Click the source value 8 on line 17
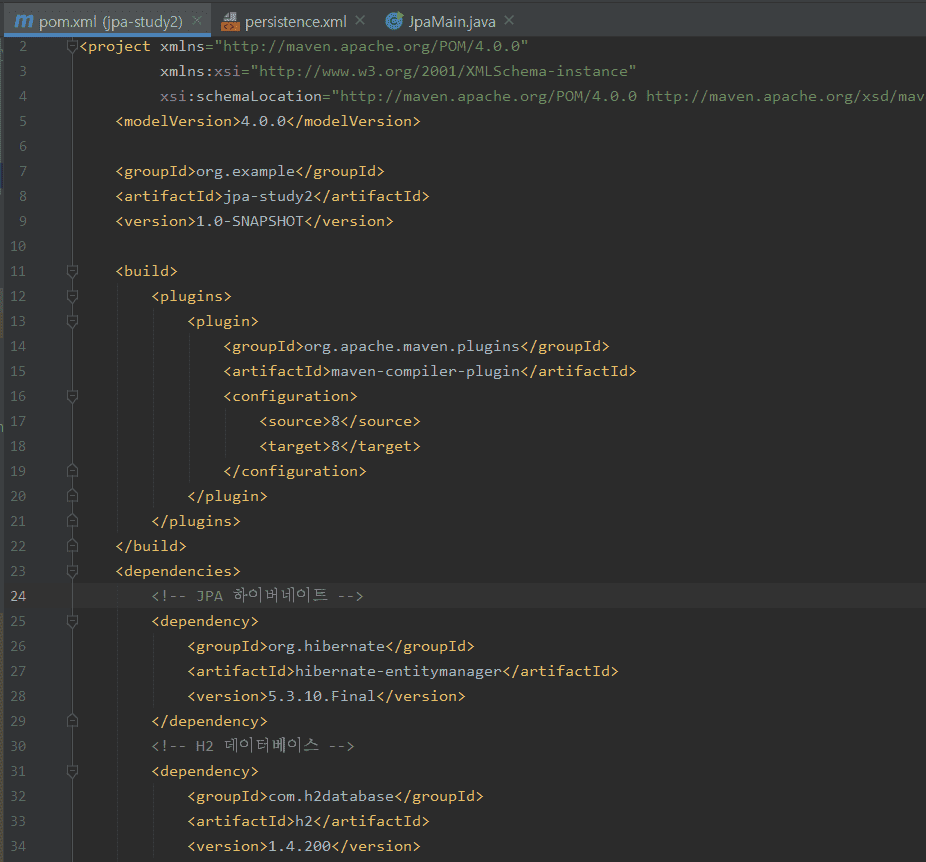 (335, 422)
